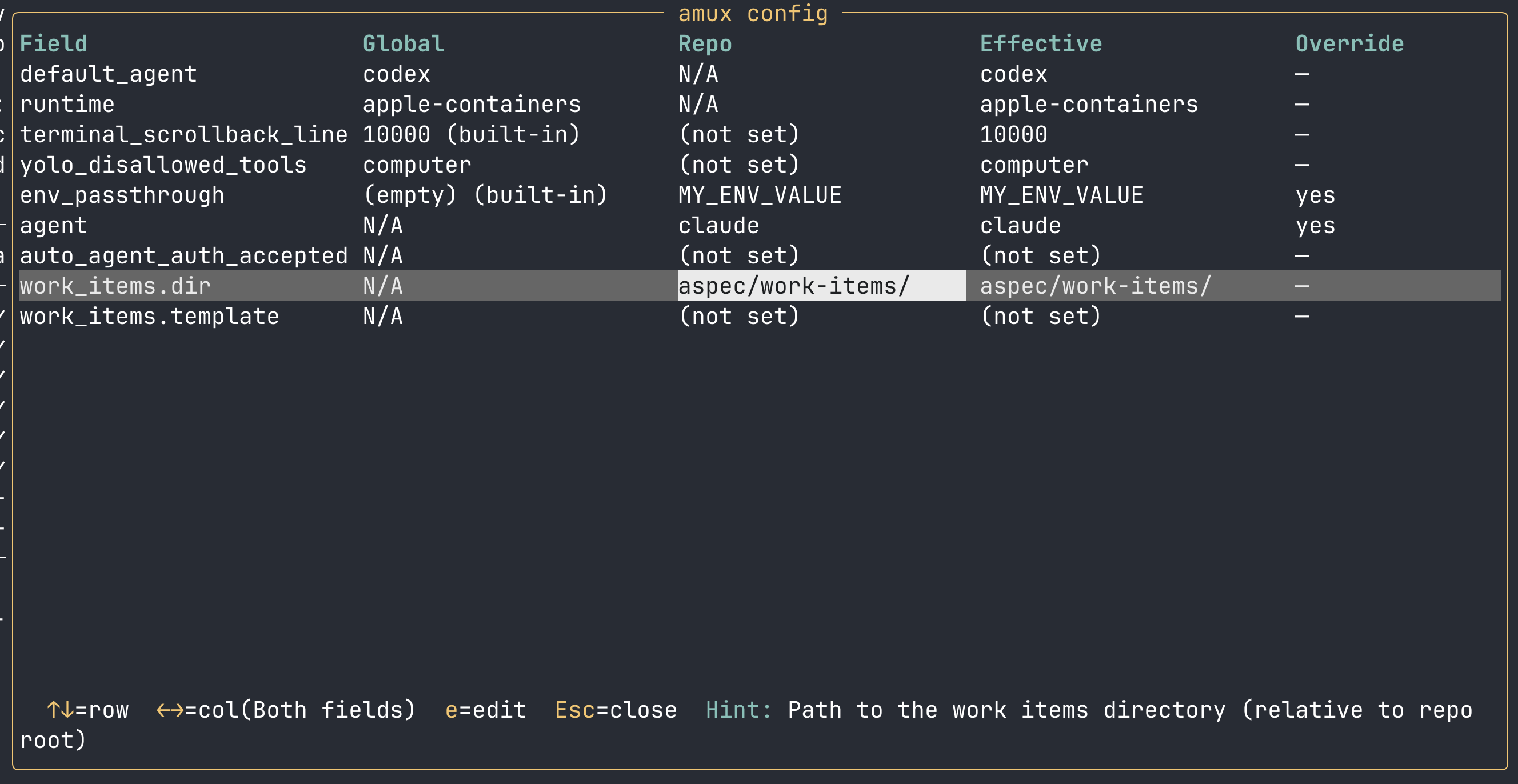Click the agent row override 'yes' value

[x=1315, y=226]
